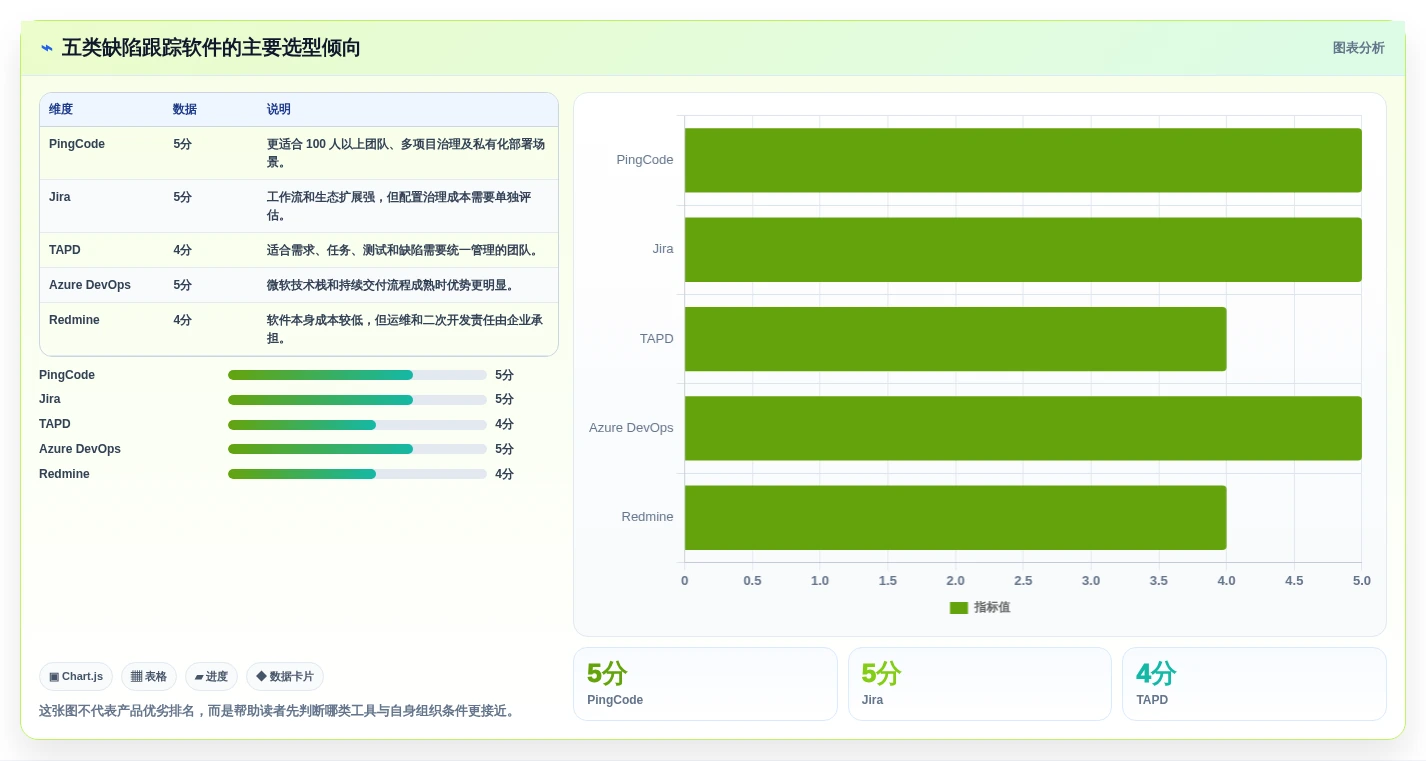Image resolution: width=1426 pixels, height=761 pixels.
Task: Click the PingCode bar in the chart
Action: [x=1023, y=160]
